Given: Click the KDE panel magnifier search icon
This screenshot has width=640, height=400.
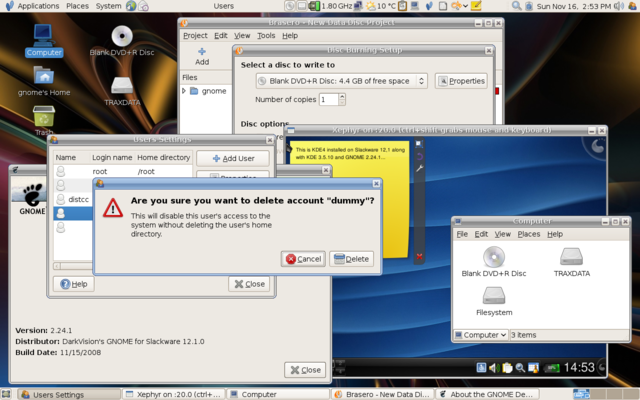Looking at the screenshot, I should pos(520,368).
